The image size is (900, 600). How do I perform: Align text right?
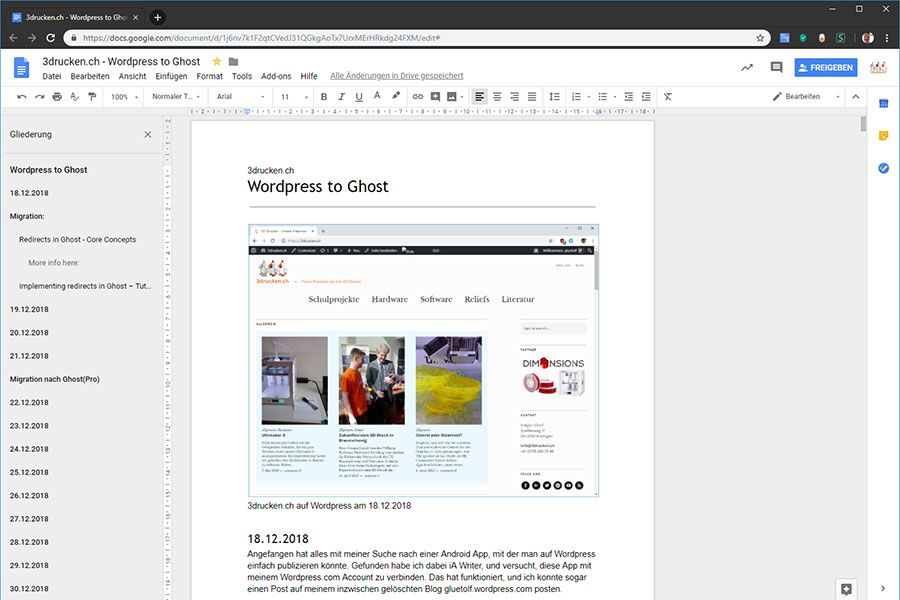coord(514,96)
